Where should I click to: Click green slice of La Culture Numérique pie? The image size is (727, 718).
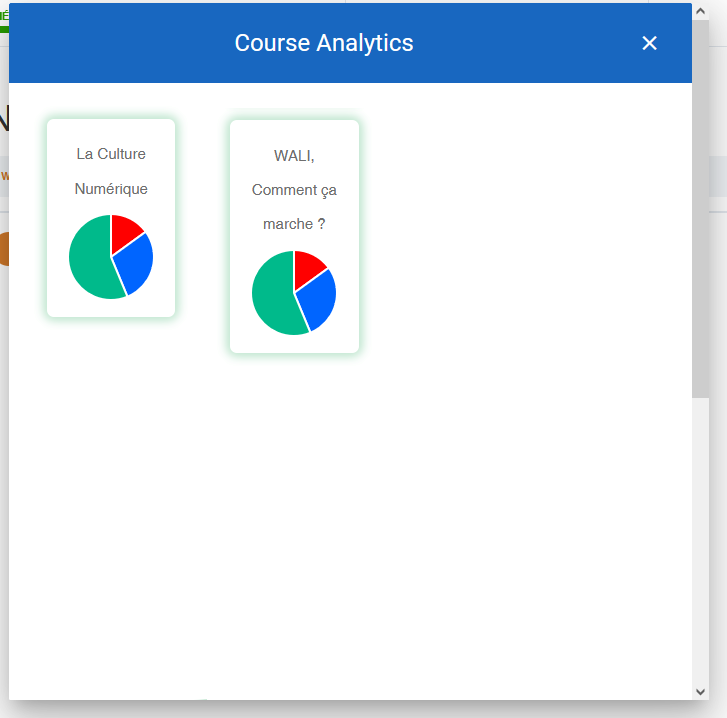(90, 260)
